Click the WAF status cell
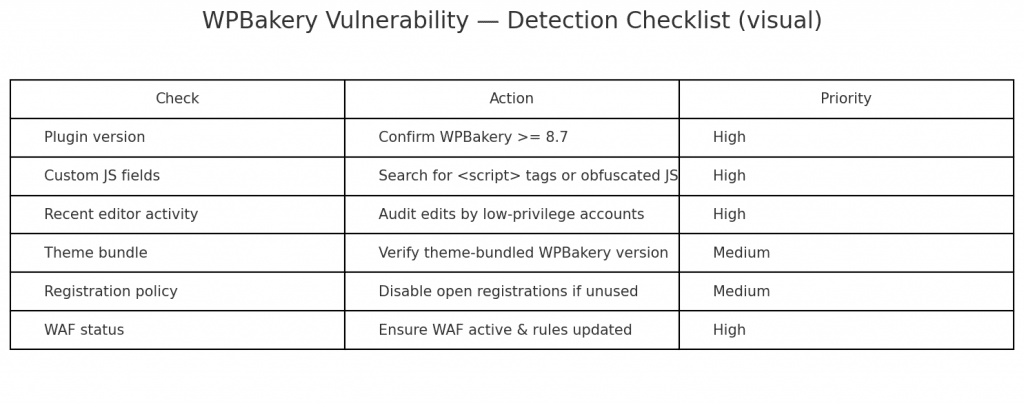The height and width of the screenshot is (403, 1024). [84, 330]
